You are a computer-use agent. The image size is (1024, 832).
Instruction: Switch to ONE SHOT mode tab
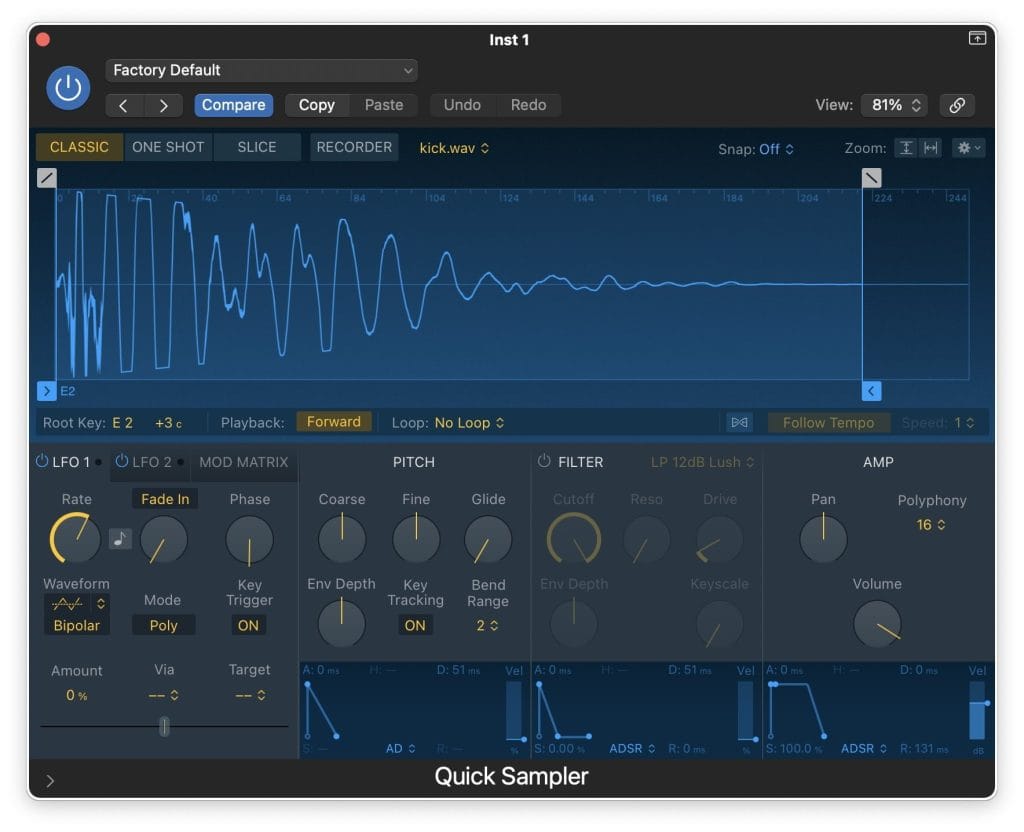[168, 147]
